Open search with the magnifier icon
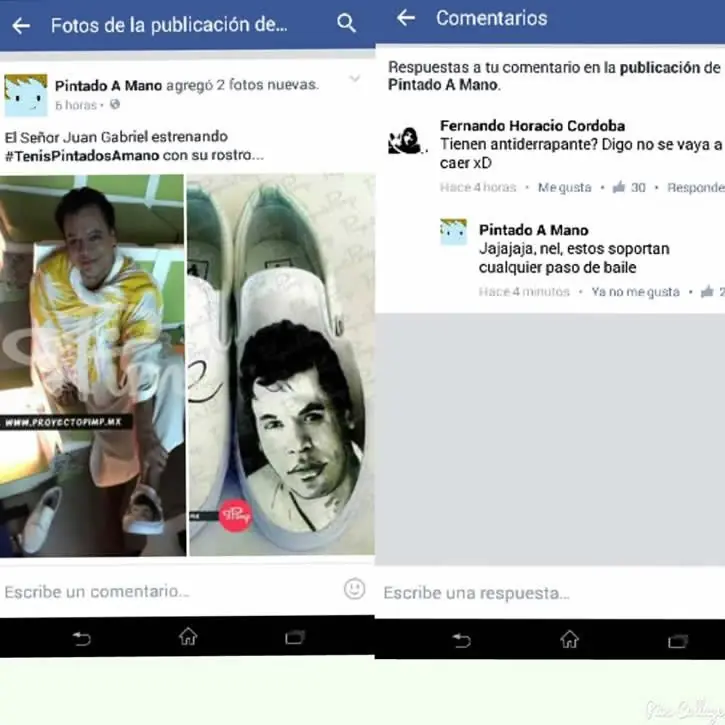This screenshot has width=725, height=725. [346, 23]
